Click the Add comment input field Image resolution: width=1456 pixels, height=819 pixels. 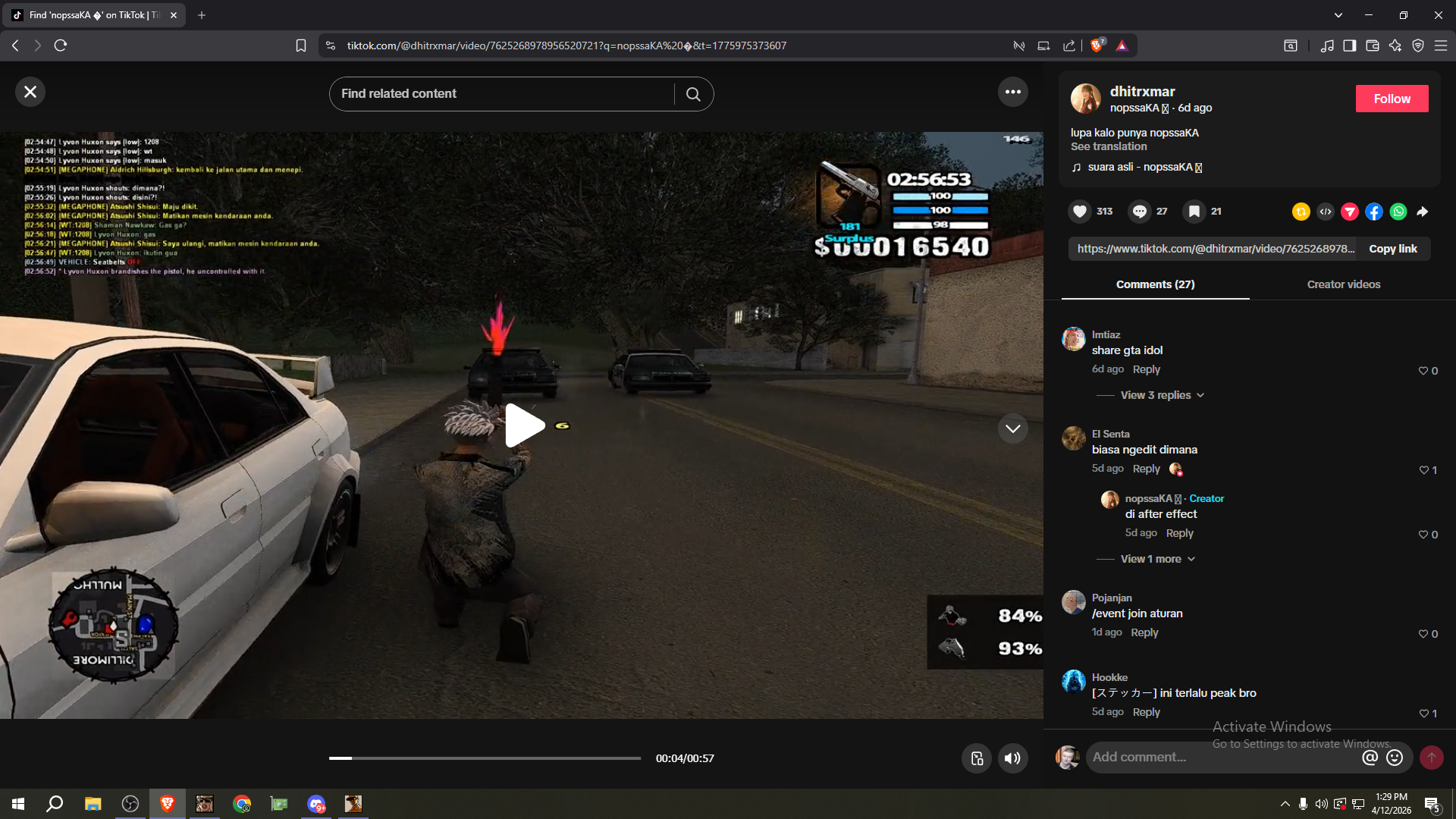(1222, 757)
